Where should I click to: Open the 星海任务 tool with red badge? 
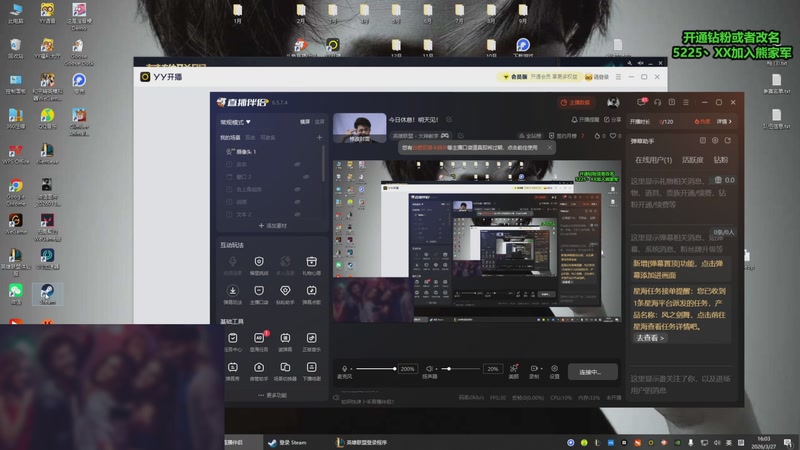[x=259, y=340]
